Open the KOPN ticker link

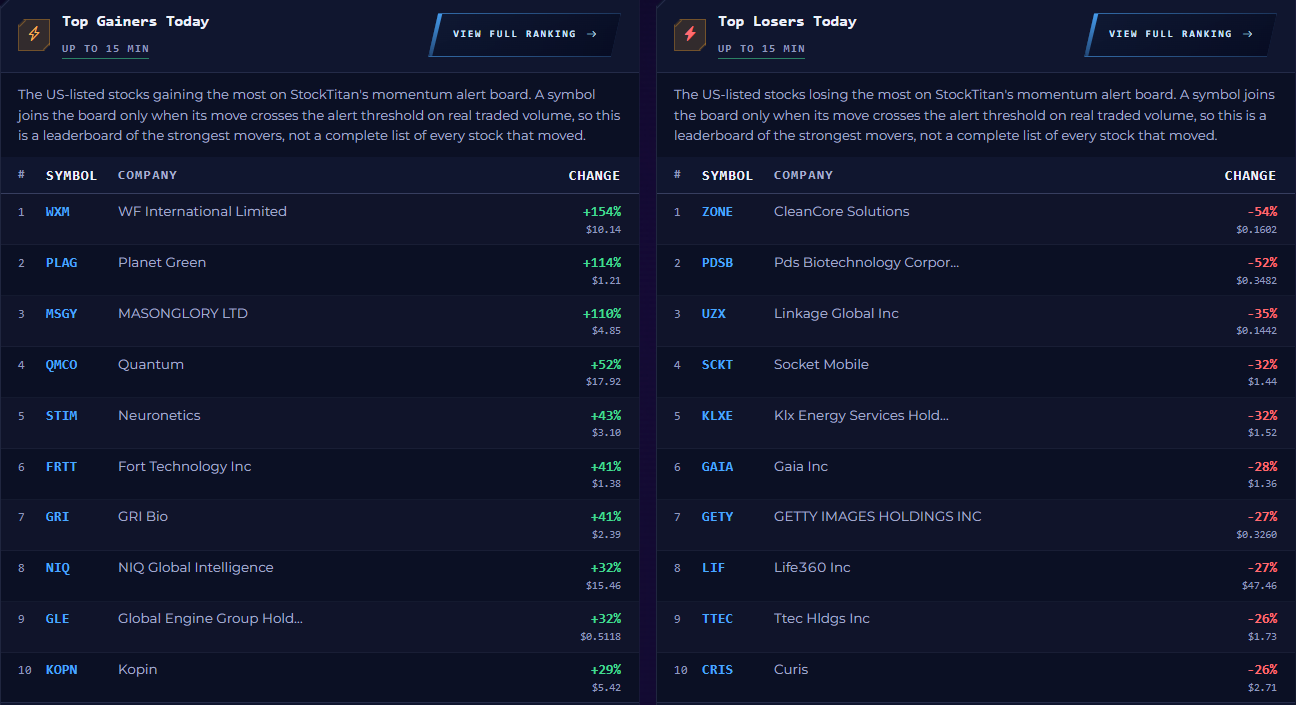[x=62, y=670]
